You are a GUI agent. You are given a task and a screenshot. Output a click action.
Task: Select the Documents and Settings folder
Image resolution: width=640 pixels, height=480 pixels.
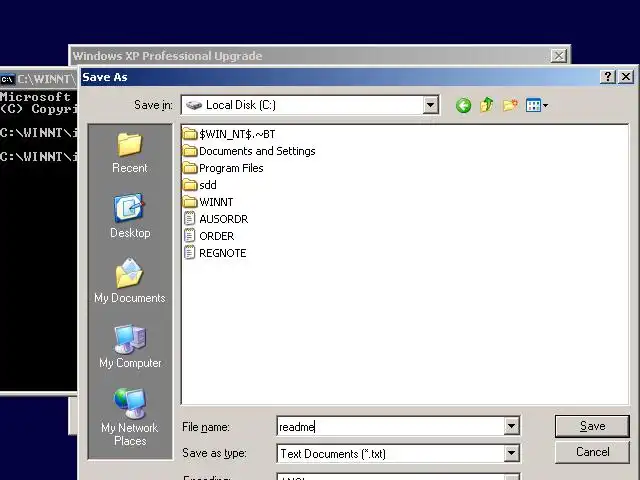pos(249,151)
